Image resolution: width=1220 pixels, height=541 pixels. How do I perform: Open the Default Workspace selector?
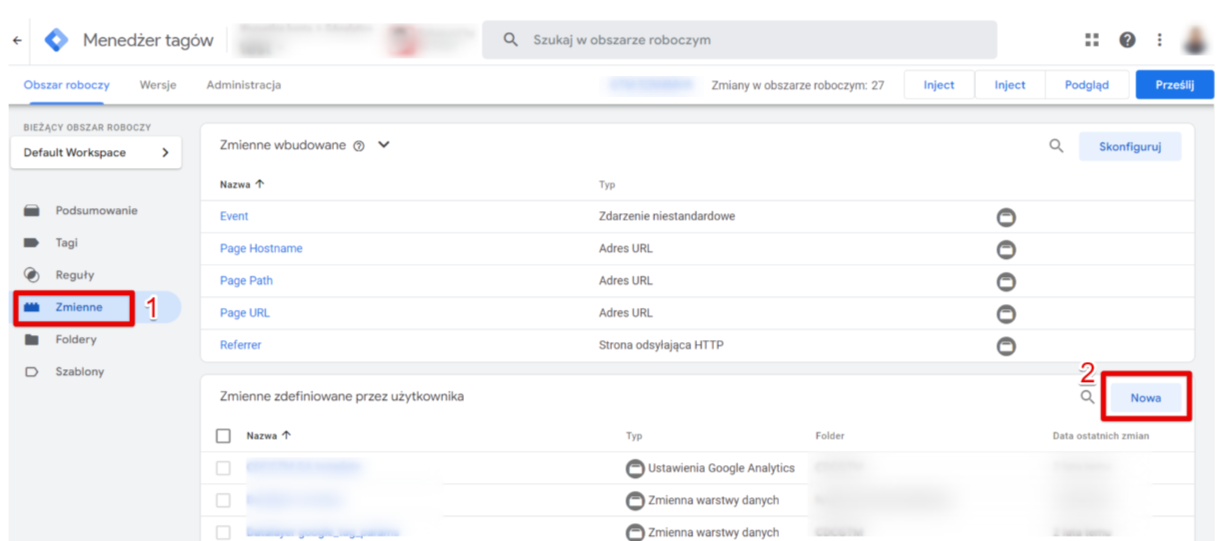(x=96, y=153)
